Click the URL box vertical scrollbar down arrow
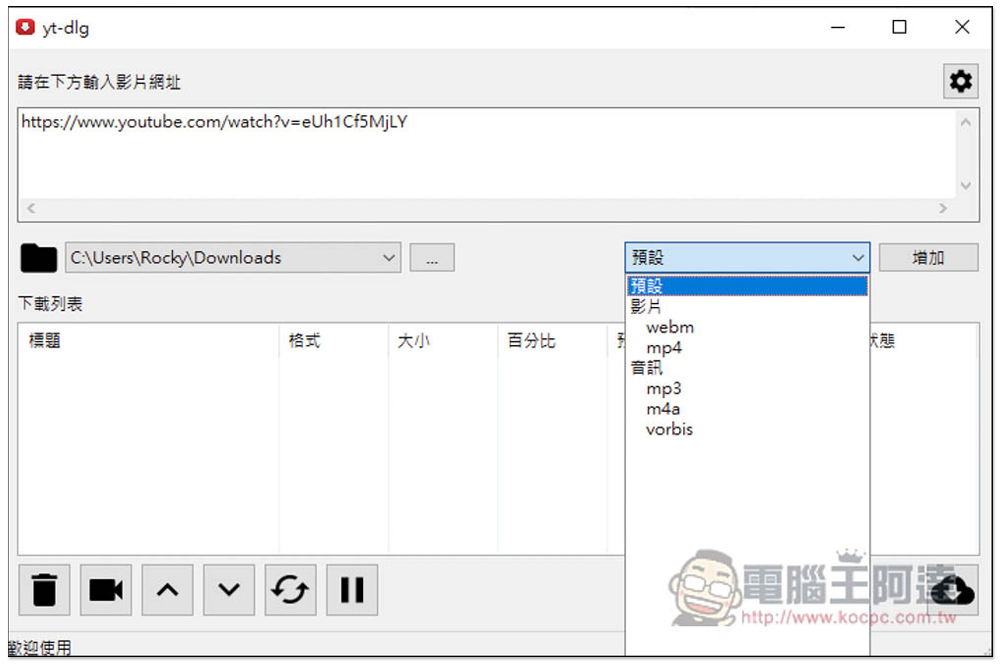 [x=966, y=186]
